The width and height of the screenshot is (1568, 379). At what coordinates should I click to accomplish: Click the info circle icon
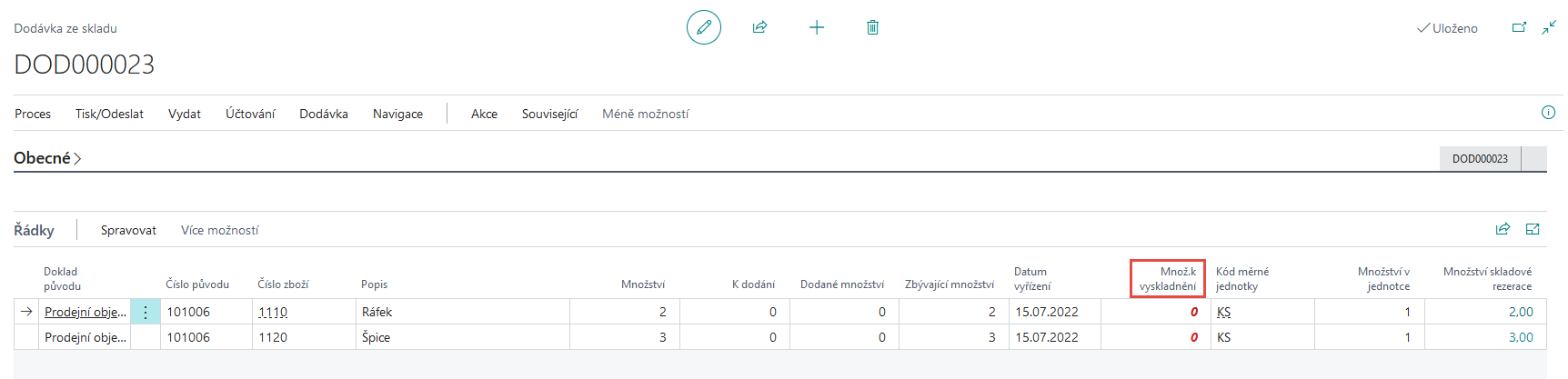pos(1548,113)
